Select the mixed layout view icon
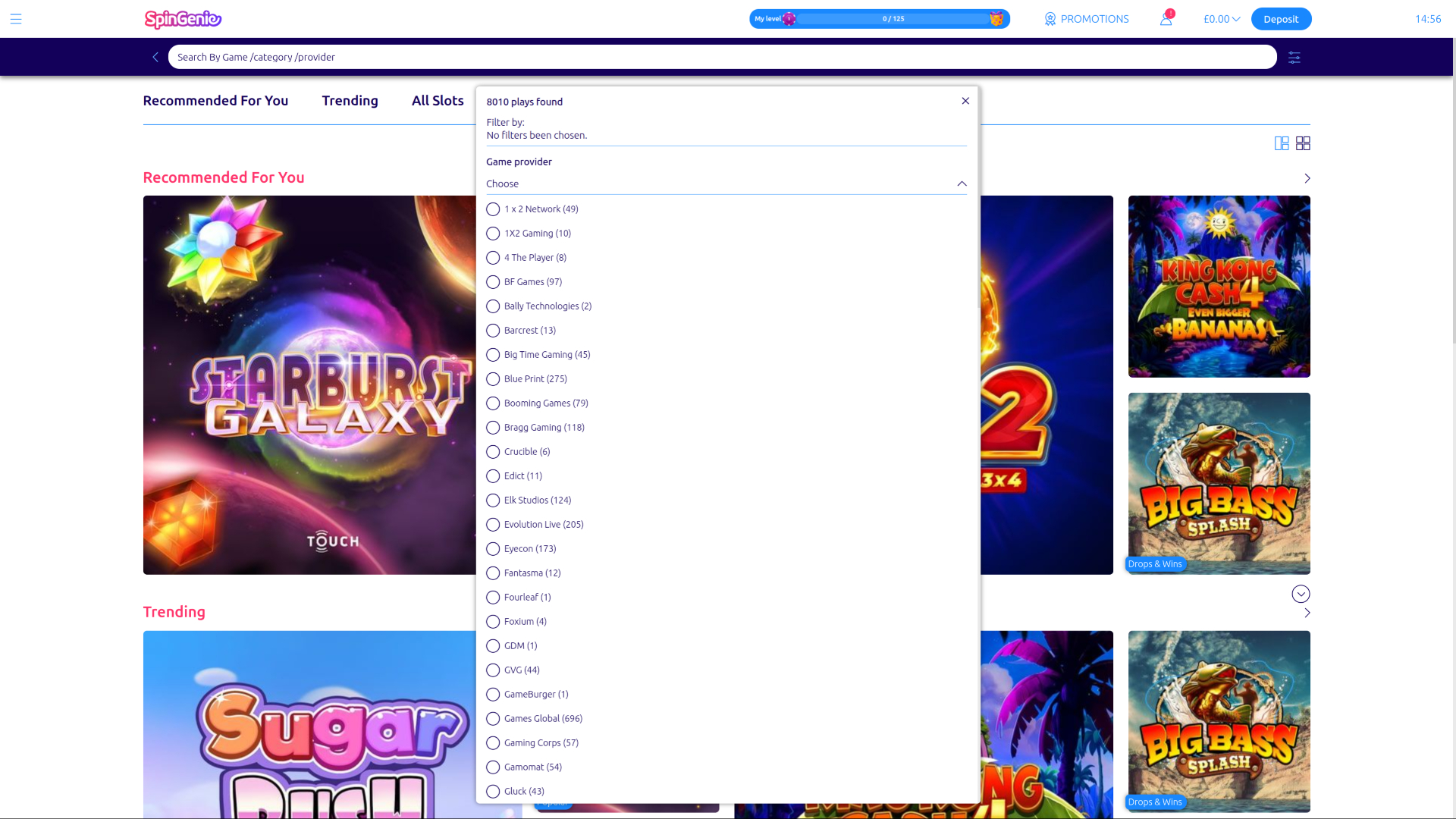 (1282, 143)
